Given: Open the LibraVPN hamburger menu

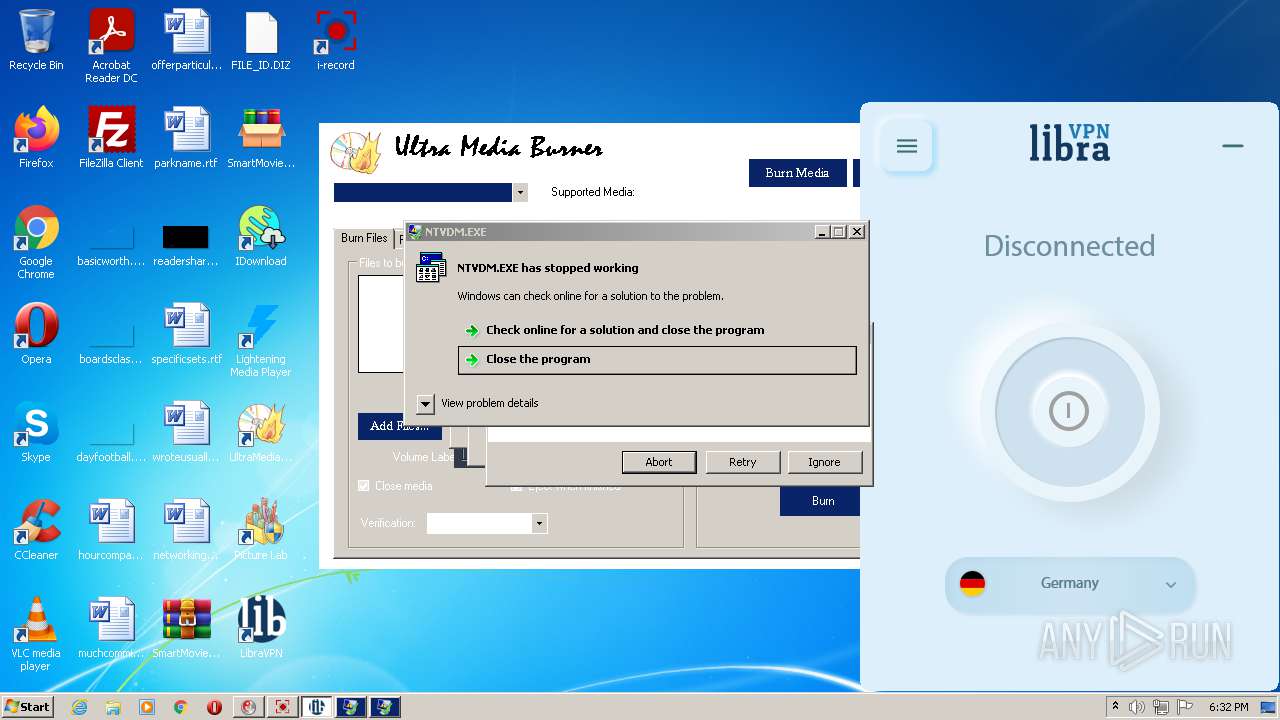Looking at the screenshot, I should (x=907, y=147).
